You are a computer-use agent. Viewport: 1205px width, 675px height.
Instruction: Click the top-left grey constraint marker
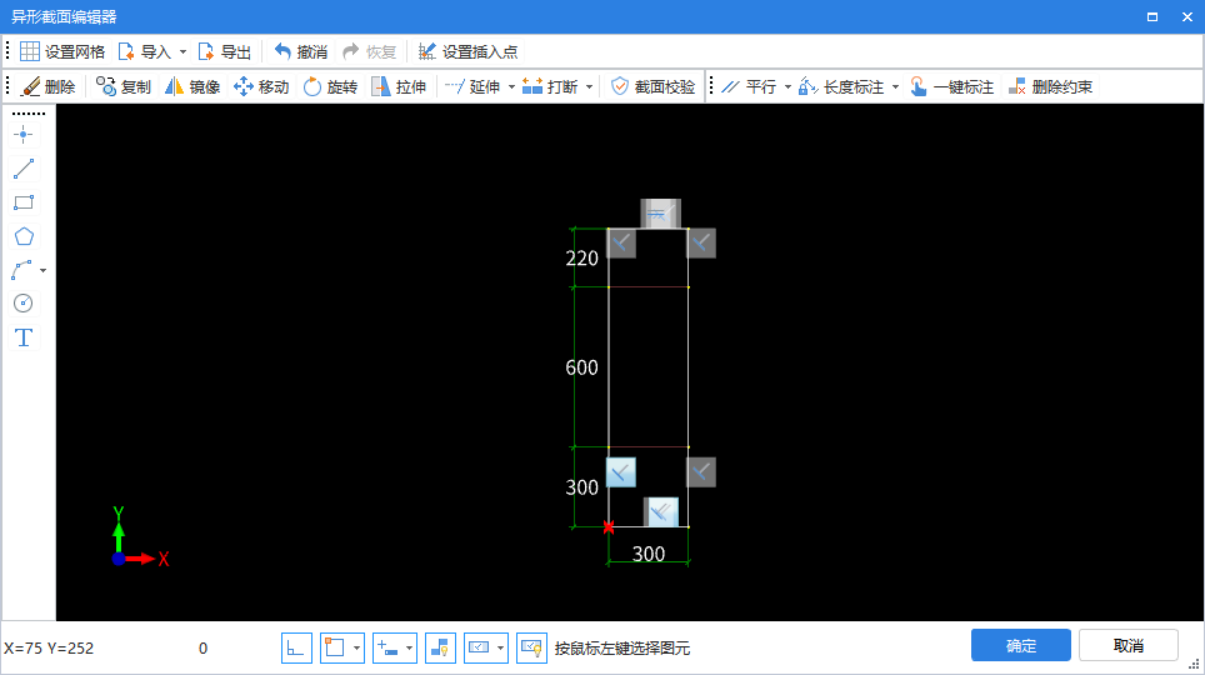pyautogui.click(x=621, y=243)
